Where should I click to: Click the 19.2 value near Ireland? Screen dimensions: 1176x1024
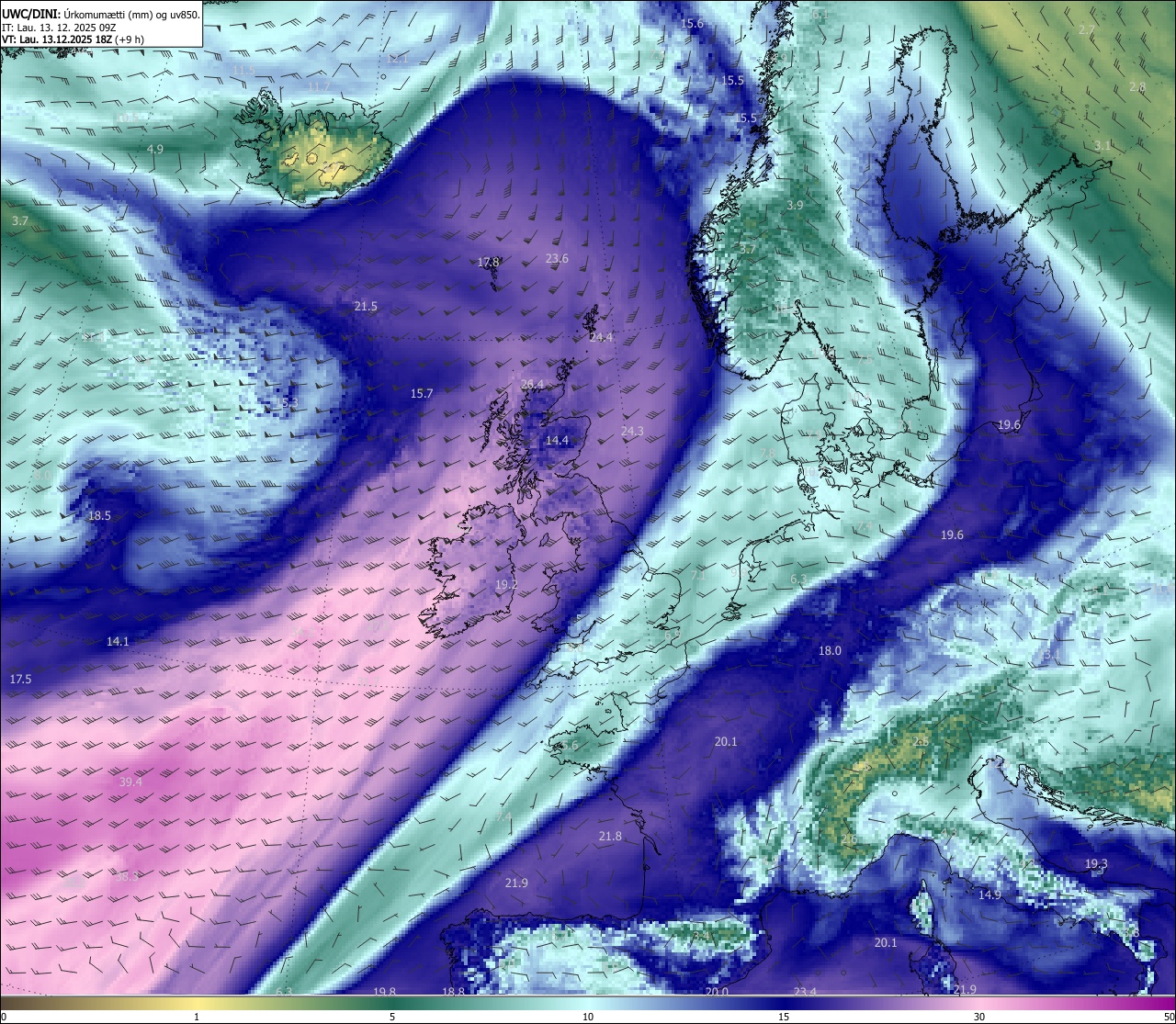click(x=506, y=585)
